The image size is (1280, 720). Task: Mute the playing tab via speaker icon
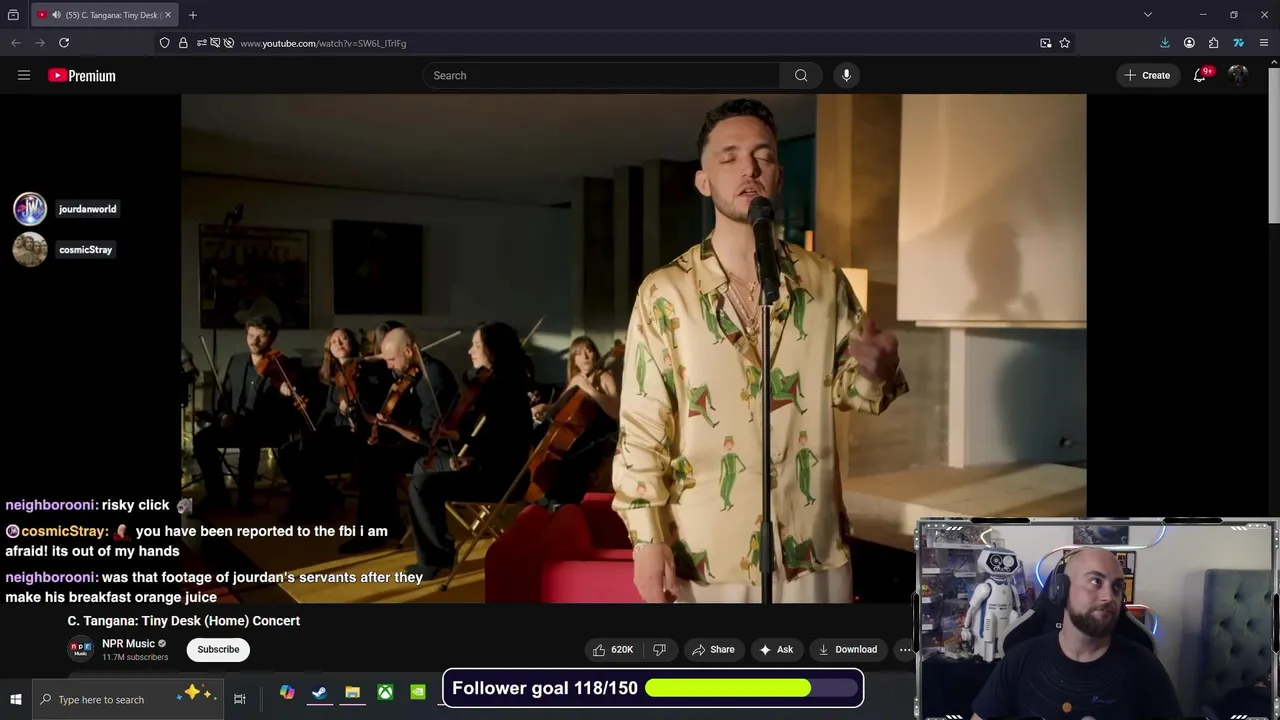point(56,15)
